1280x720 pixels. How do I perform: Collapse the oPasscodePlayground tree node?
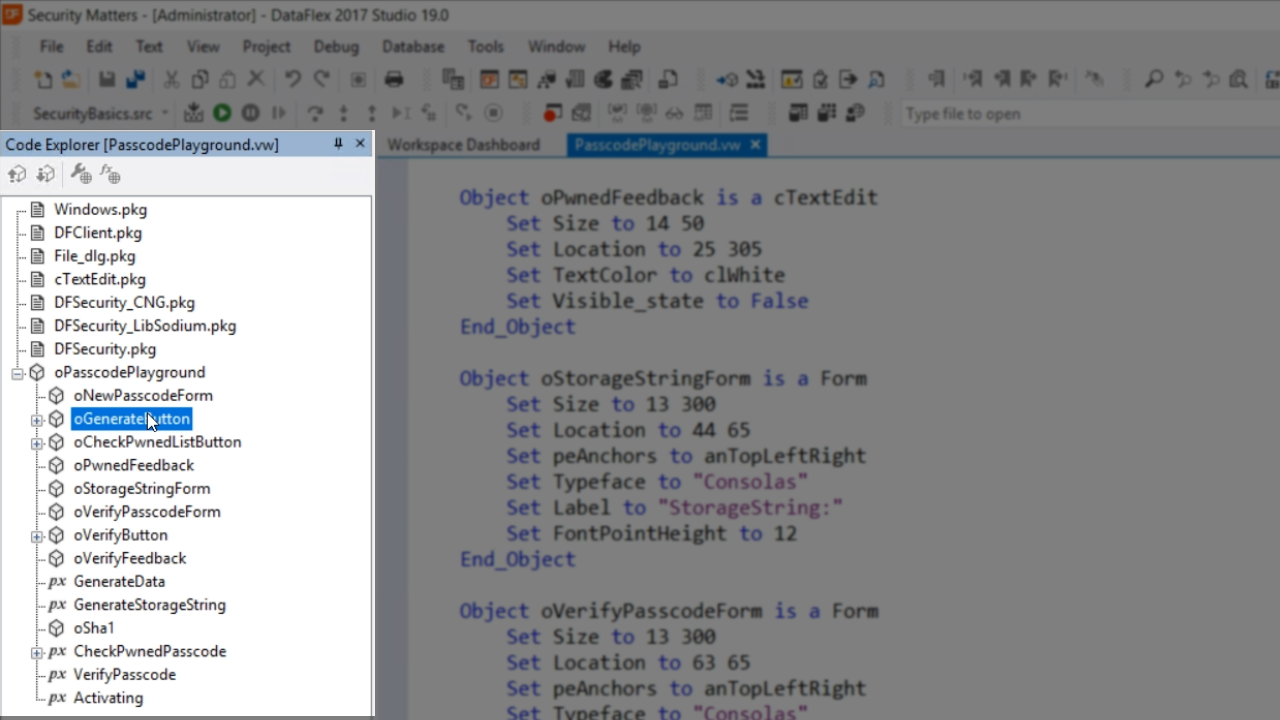coord(17,373)
